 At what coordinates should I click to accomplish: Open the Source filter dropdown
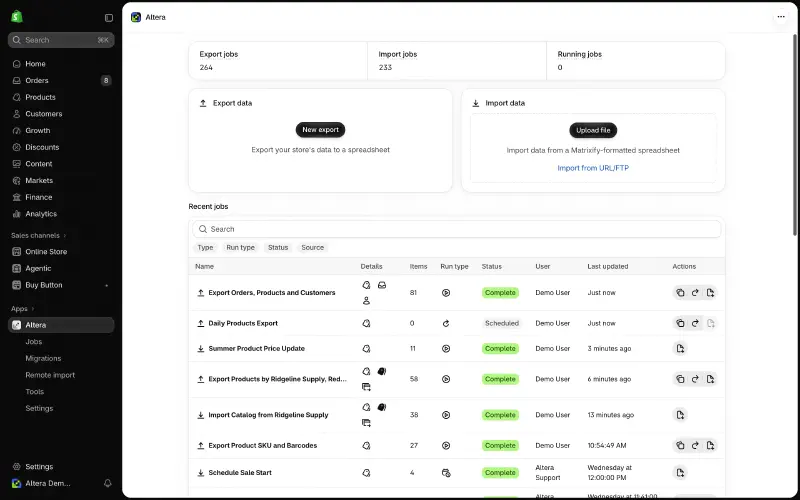coord(313,247)
